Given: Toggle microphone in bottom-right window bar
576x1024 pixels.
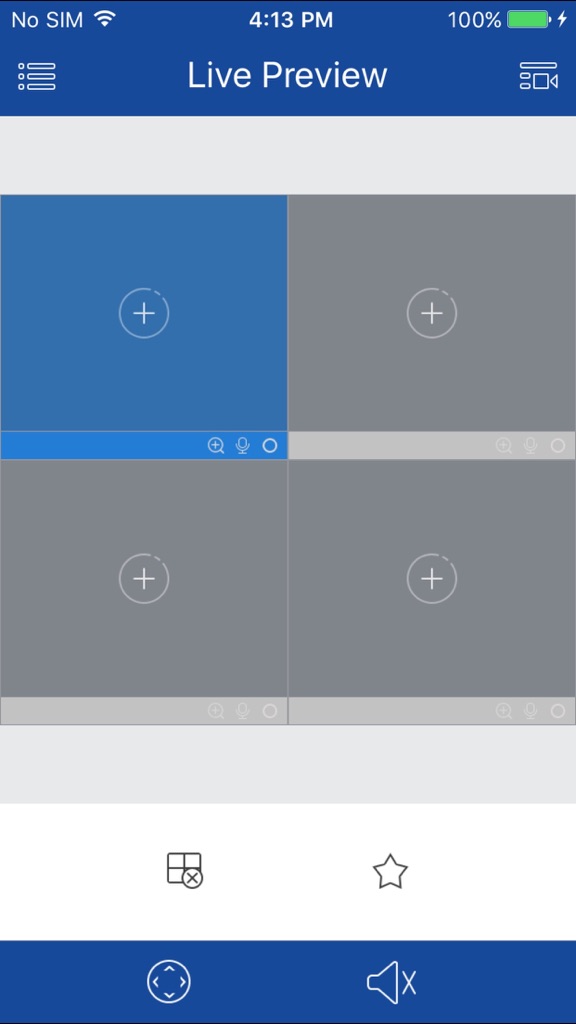Looking at the screenshot, I should 531,711.
